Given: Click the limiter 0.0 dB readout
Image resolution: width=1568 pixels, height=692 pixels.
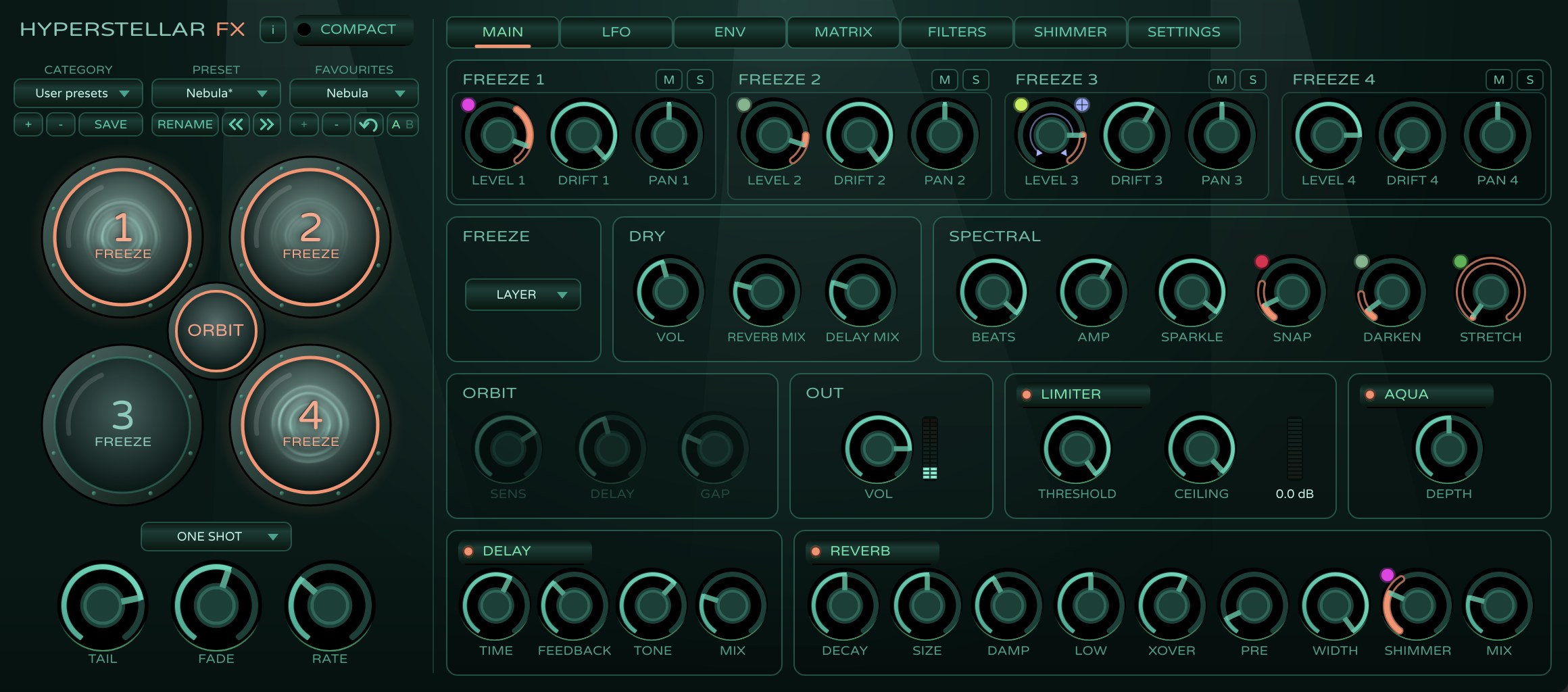Looking at the screenshot, I should tap(1294, 494).
